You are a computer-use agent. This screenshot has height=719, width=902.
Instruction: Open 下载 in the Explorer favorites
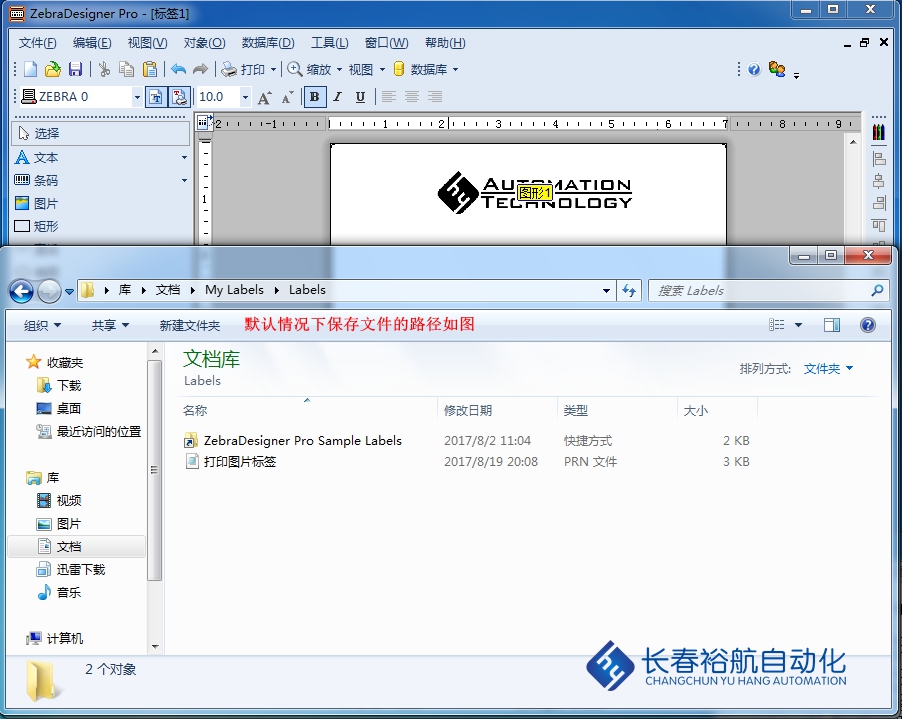pos(59,385)
